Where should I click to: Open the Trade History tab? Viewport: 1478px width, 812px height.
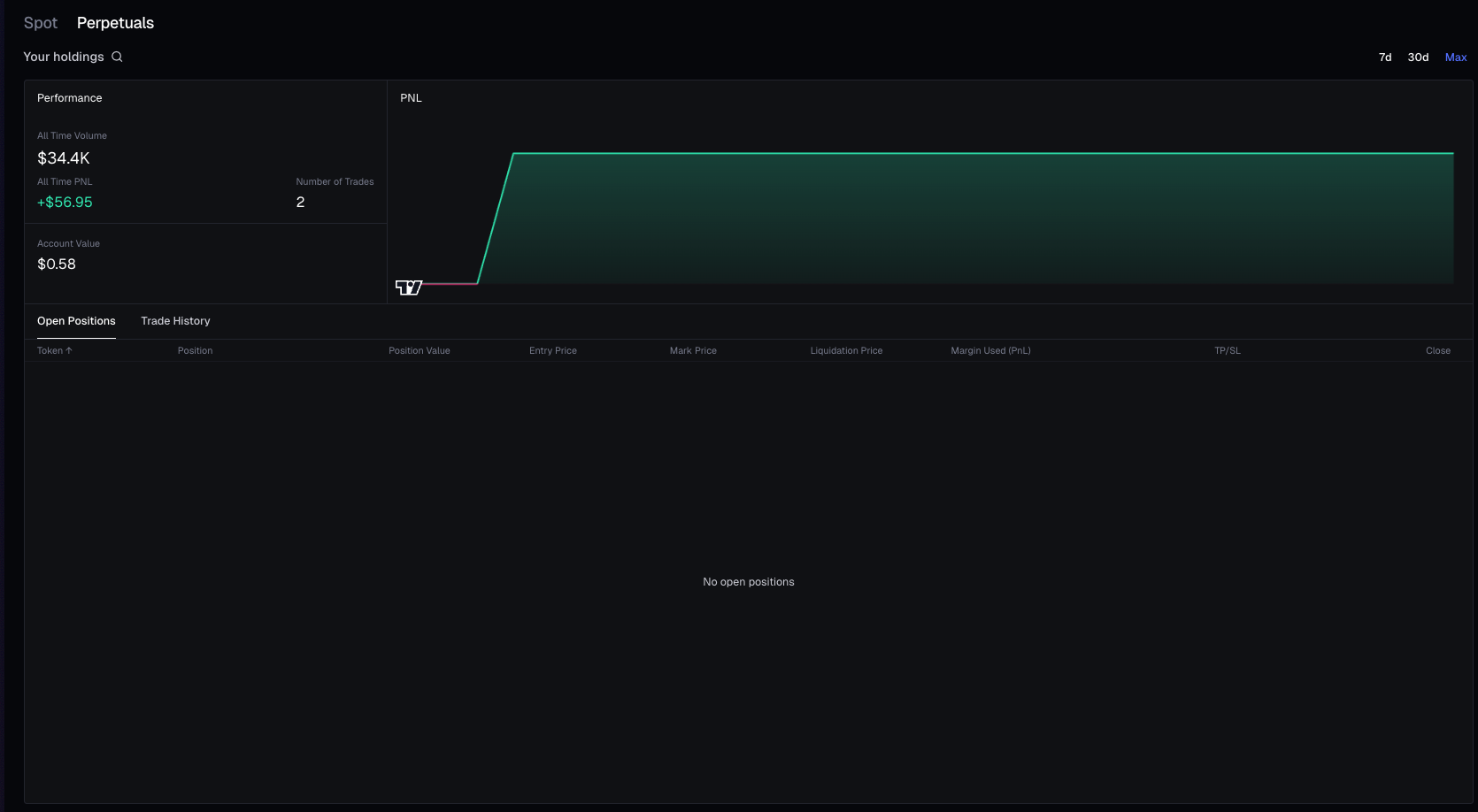point(175,321)
